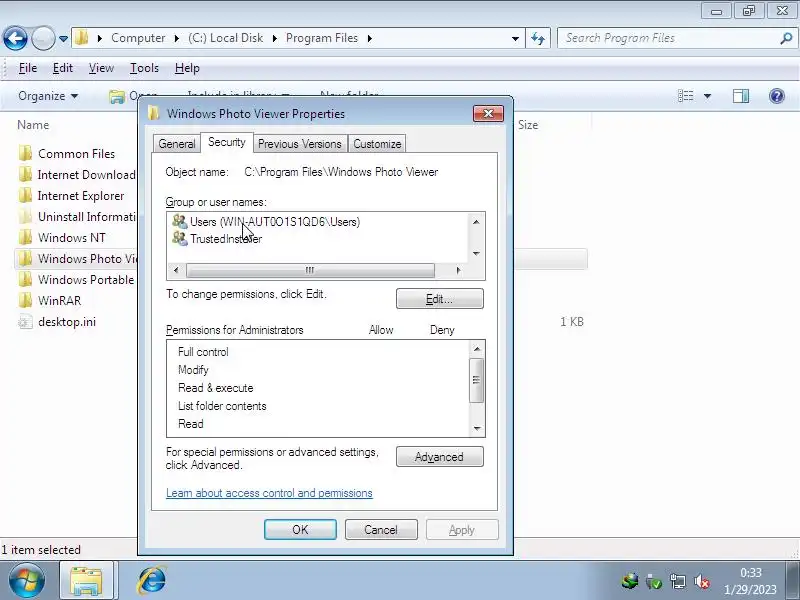Launch Internet Explorer from the taskbar

click(x=152, y=581)
